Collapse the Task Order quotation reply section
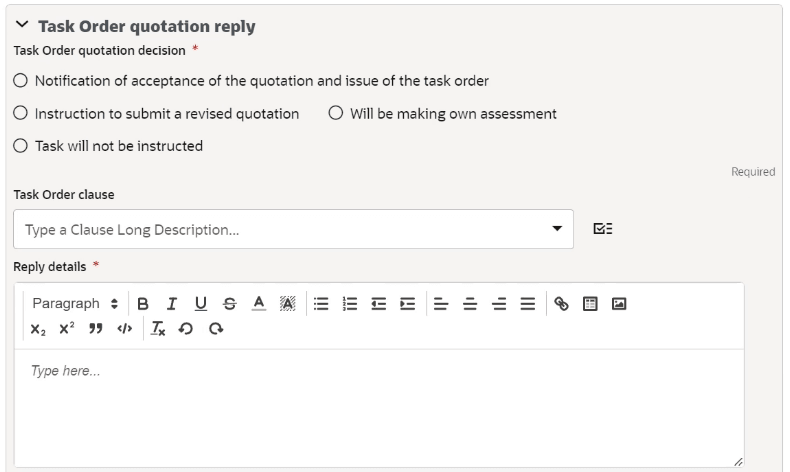The height and width of the screenshot is (472, 790). (22, 24)
